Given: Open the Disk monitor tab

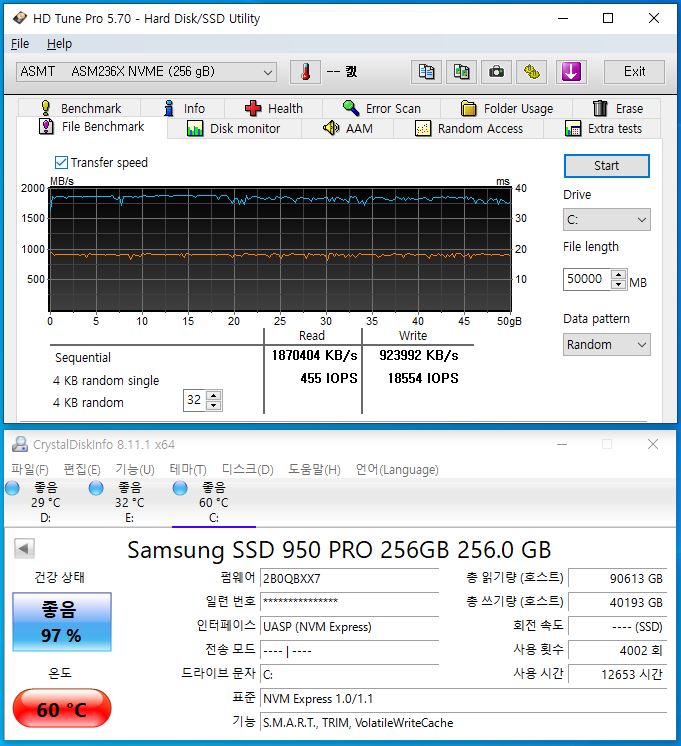Looking at the screenshot, I should 234,128.
